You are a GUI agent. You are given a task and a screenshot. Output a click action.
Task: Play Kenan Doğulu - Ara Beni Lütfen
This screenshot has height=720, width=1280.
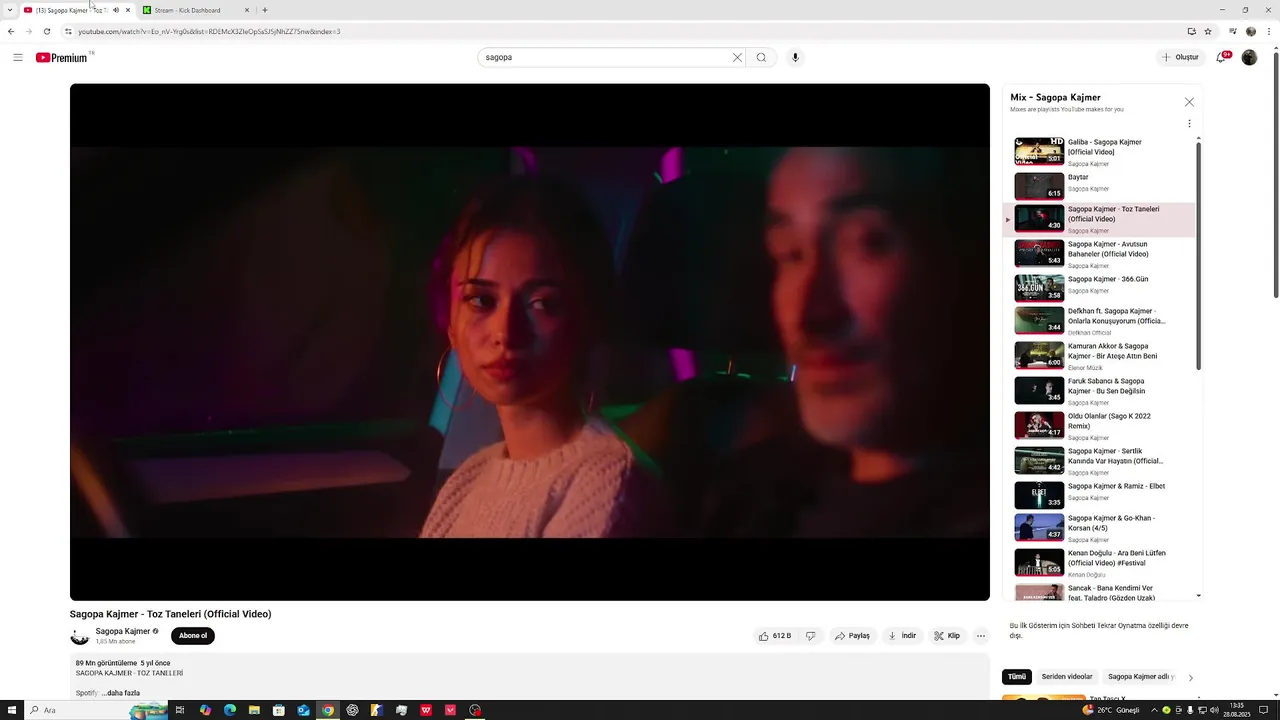1100,563
